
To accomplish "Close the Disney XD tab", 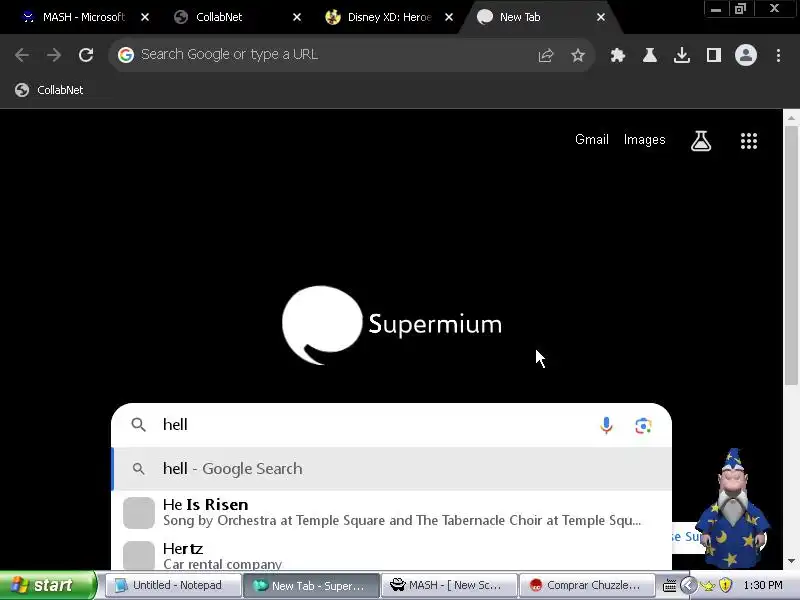I will tap(448, 17).
